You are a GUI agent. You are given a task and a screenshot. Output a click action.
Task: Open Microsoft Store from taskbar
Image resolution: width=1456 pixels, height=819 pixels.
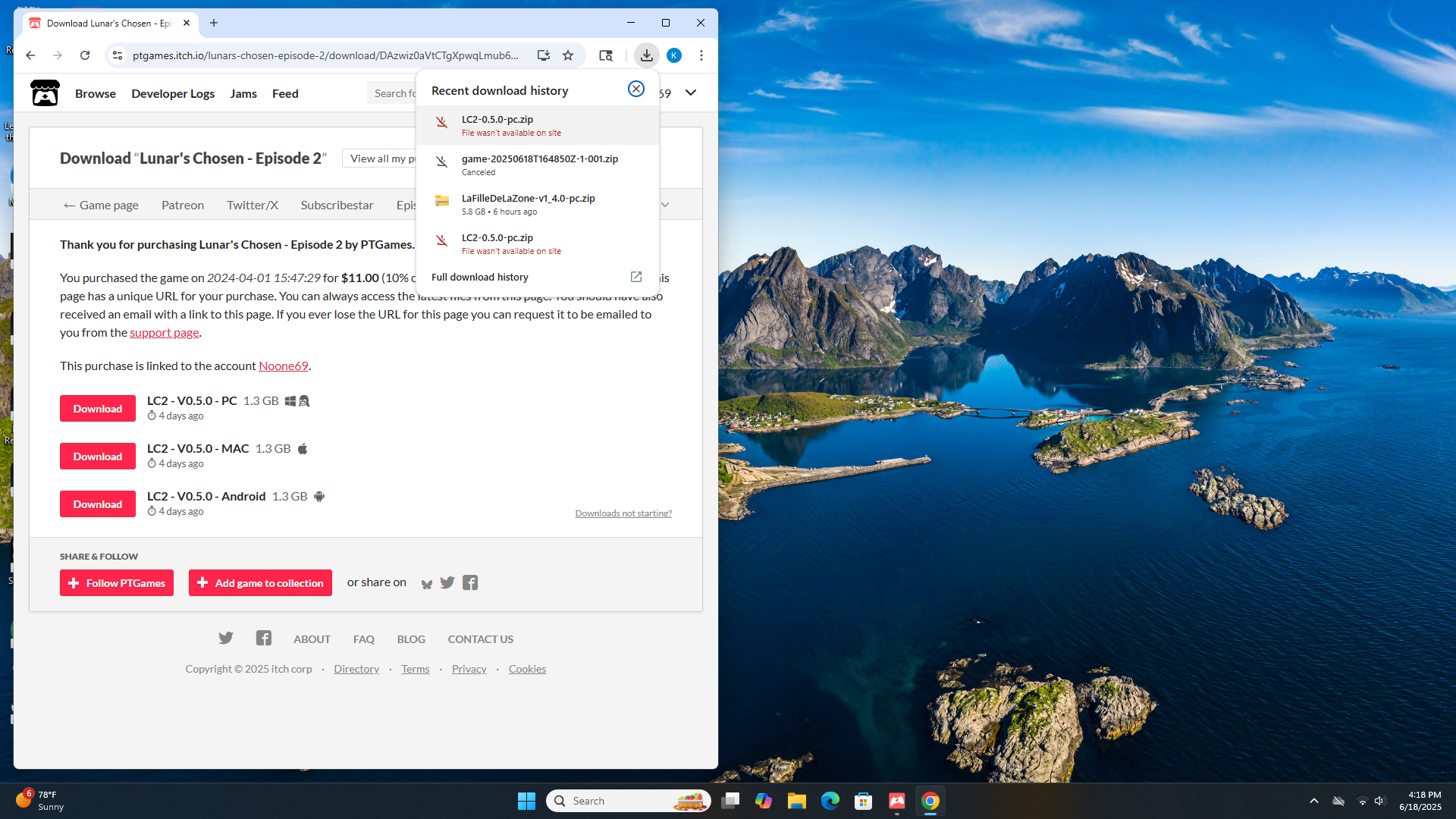pos(864,801)
